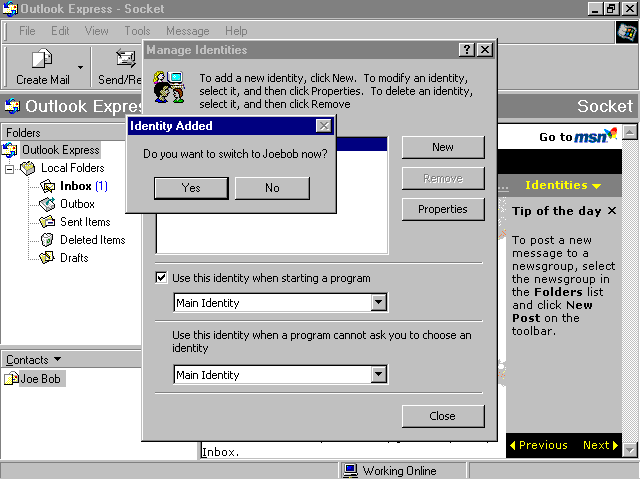Restore the Outlook Express window size
Viewport: 640px width, 480px height.
pos(611,9)
